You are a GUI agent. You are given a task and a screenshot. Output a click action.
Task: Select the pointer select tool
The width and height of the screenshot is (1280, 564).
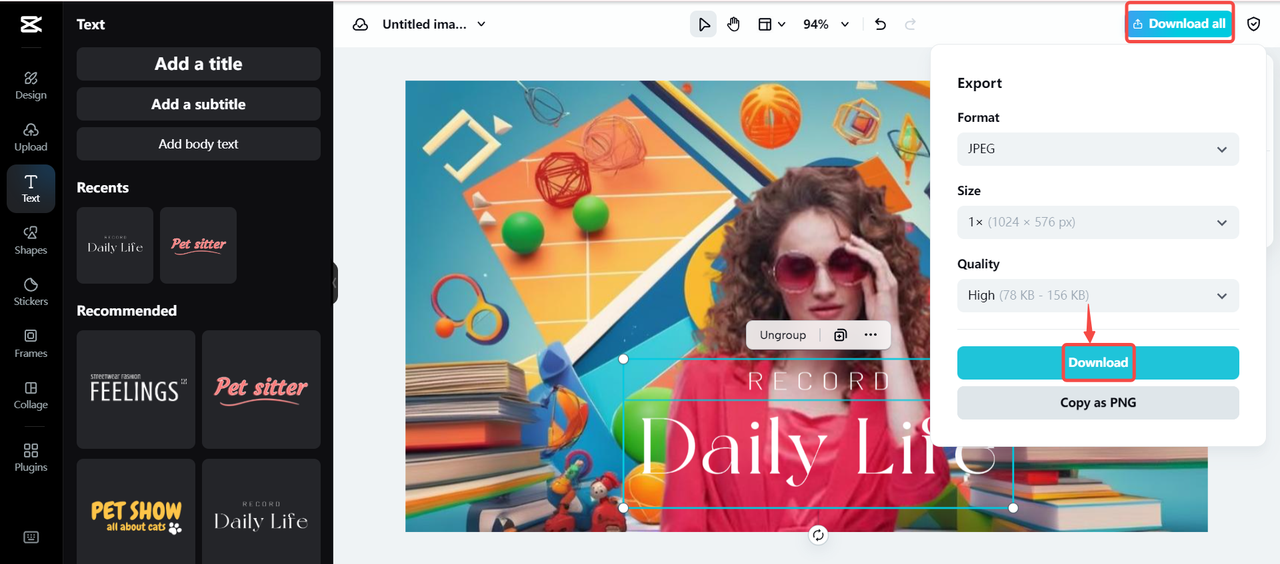[704, 24]
